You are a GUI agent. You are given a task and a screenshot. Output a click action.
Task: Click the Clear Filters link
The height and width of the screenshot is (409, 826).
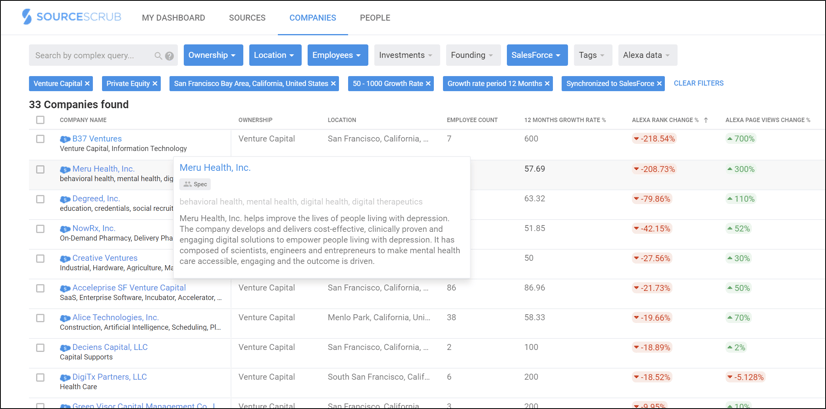tap(698, 84)
